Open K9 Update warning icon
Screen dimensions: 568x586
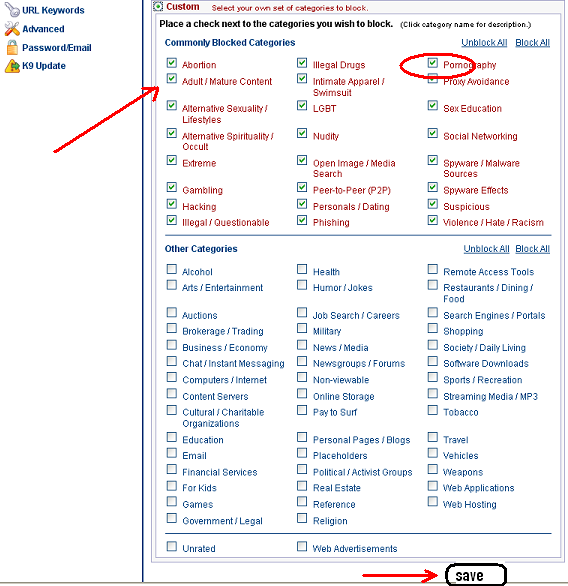click(x=12, y=66)
